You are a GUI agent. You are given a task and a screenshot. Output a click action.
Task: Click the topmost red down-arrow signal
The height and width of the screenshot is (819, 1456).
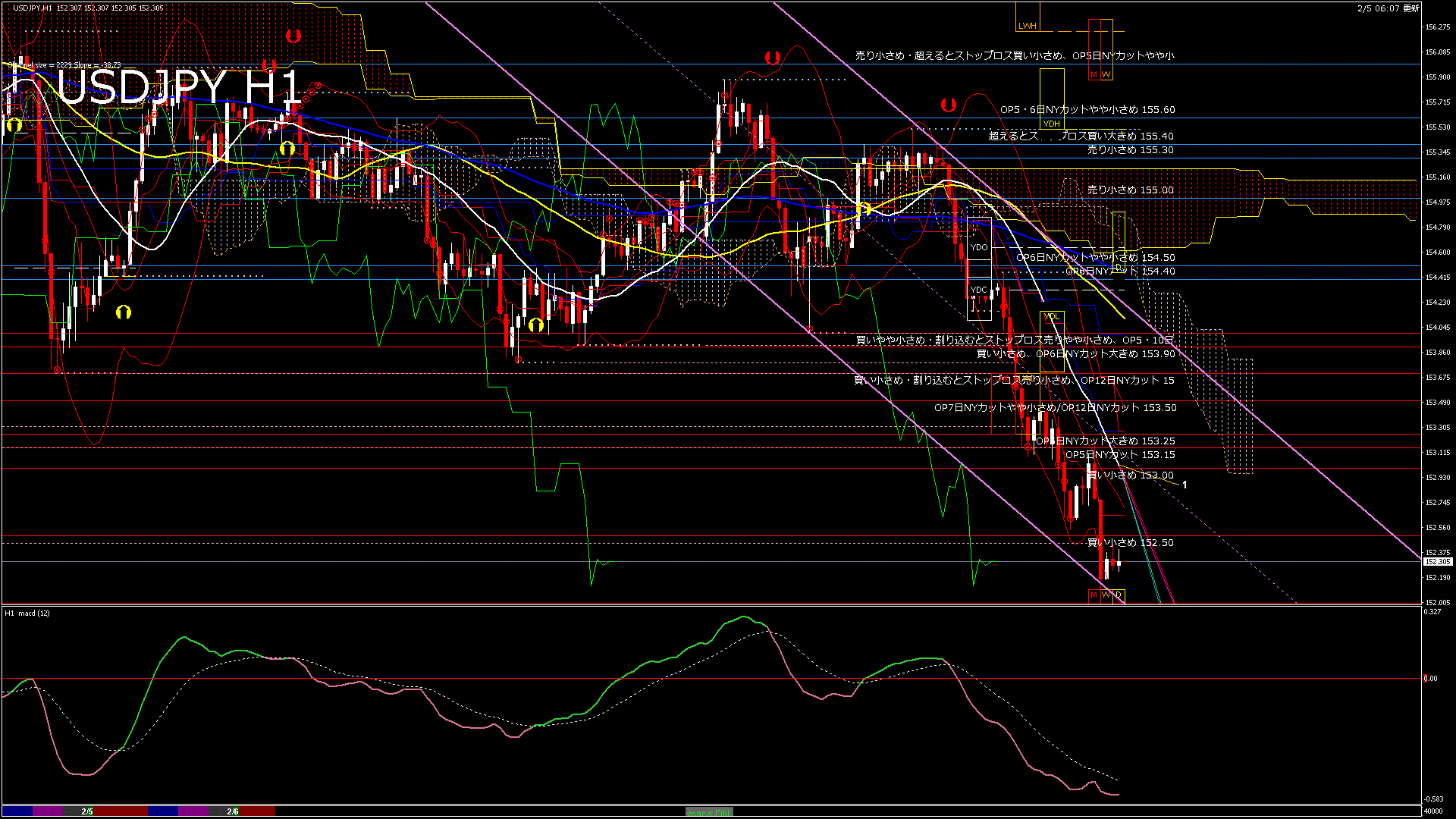pyautogui.click(x=293, y=36)
